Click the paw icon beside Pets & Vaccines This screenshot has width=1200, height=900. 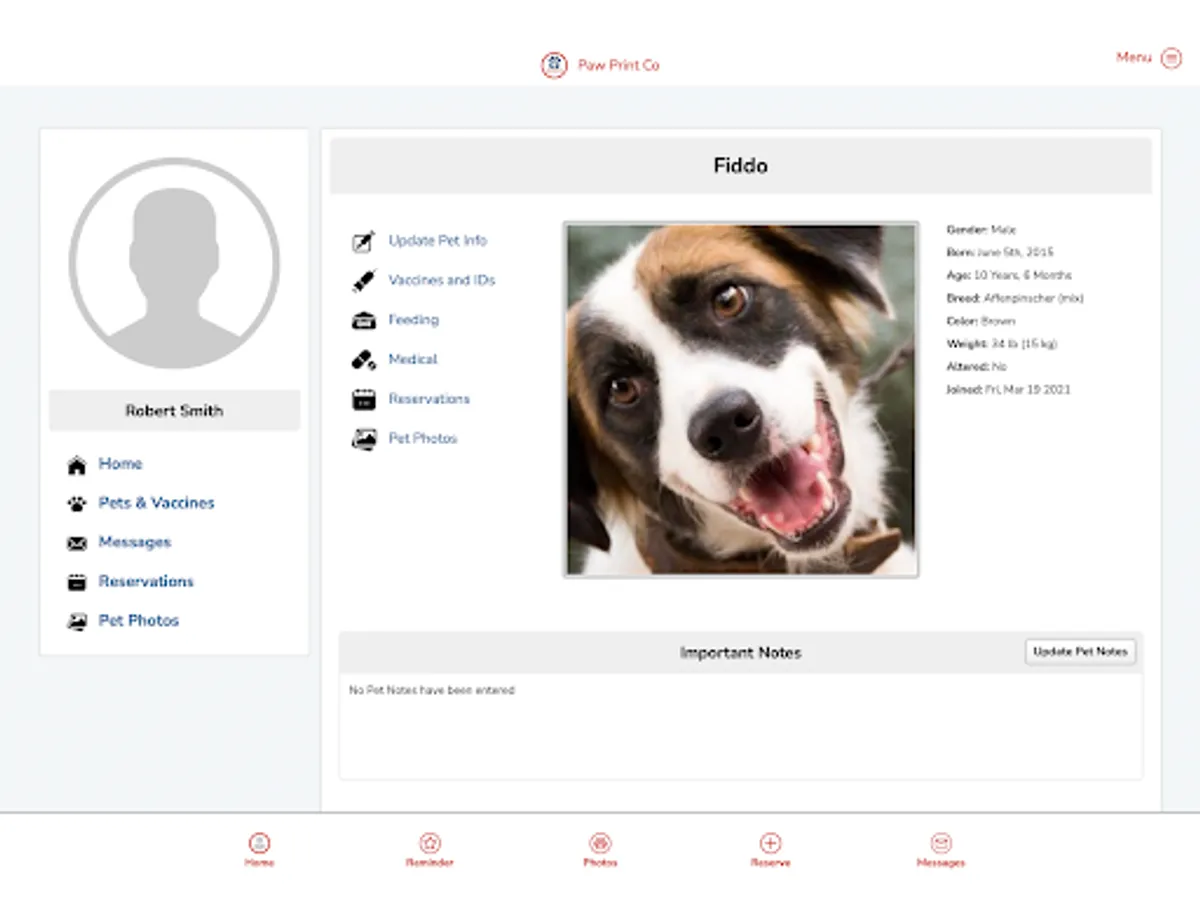click(x=77, y=503)
